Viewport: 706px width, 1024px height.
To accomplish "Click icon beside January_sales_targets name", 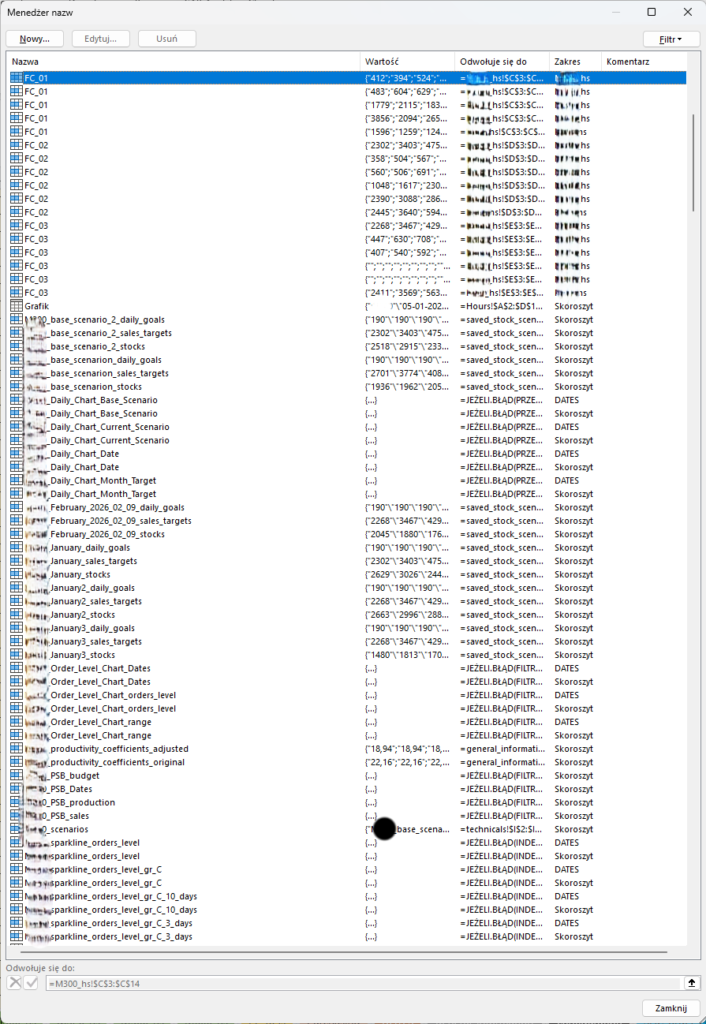I will (16, 561).
